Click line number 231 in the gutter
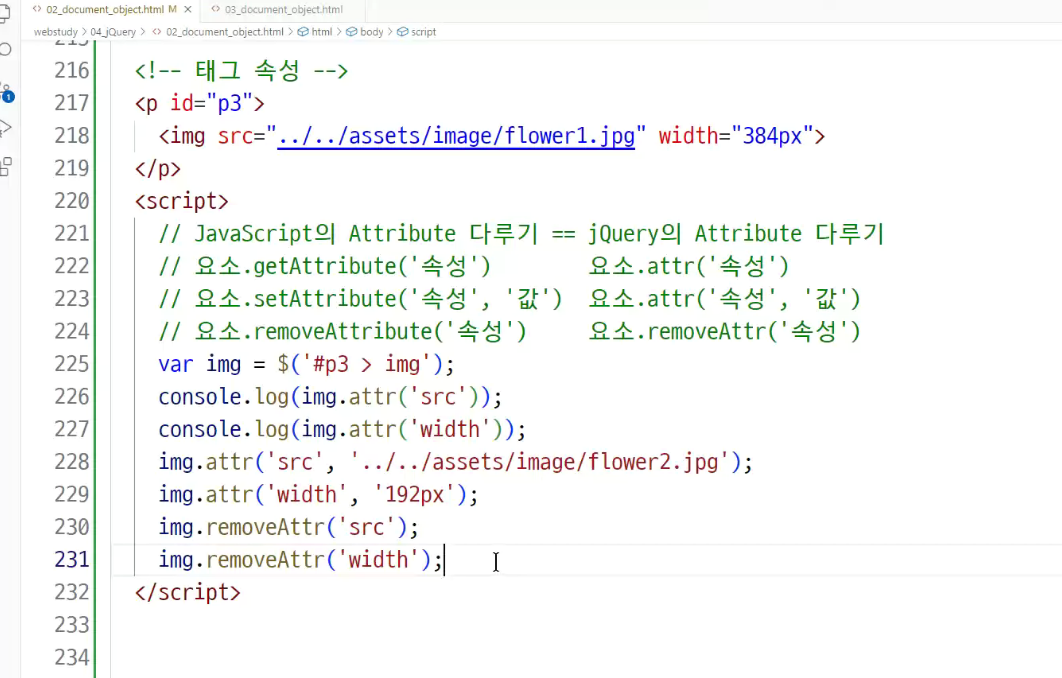 click(72, 559)
